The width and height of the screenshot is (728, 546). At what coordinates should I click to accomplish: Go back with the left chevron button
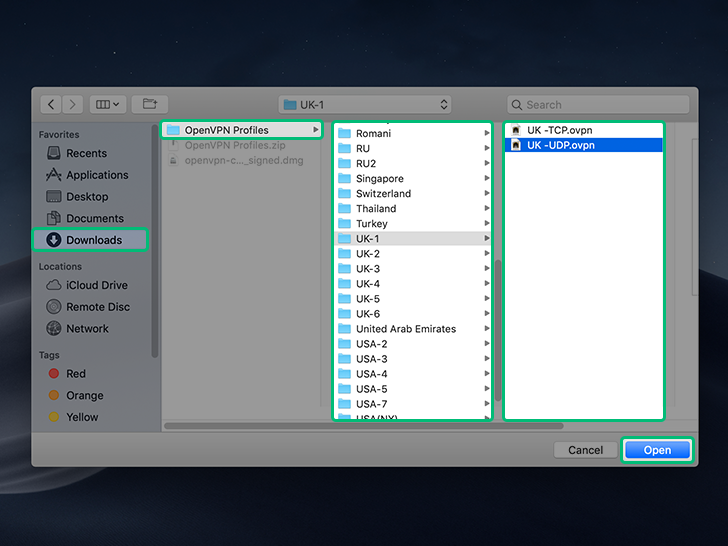click(51, 104)
